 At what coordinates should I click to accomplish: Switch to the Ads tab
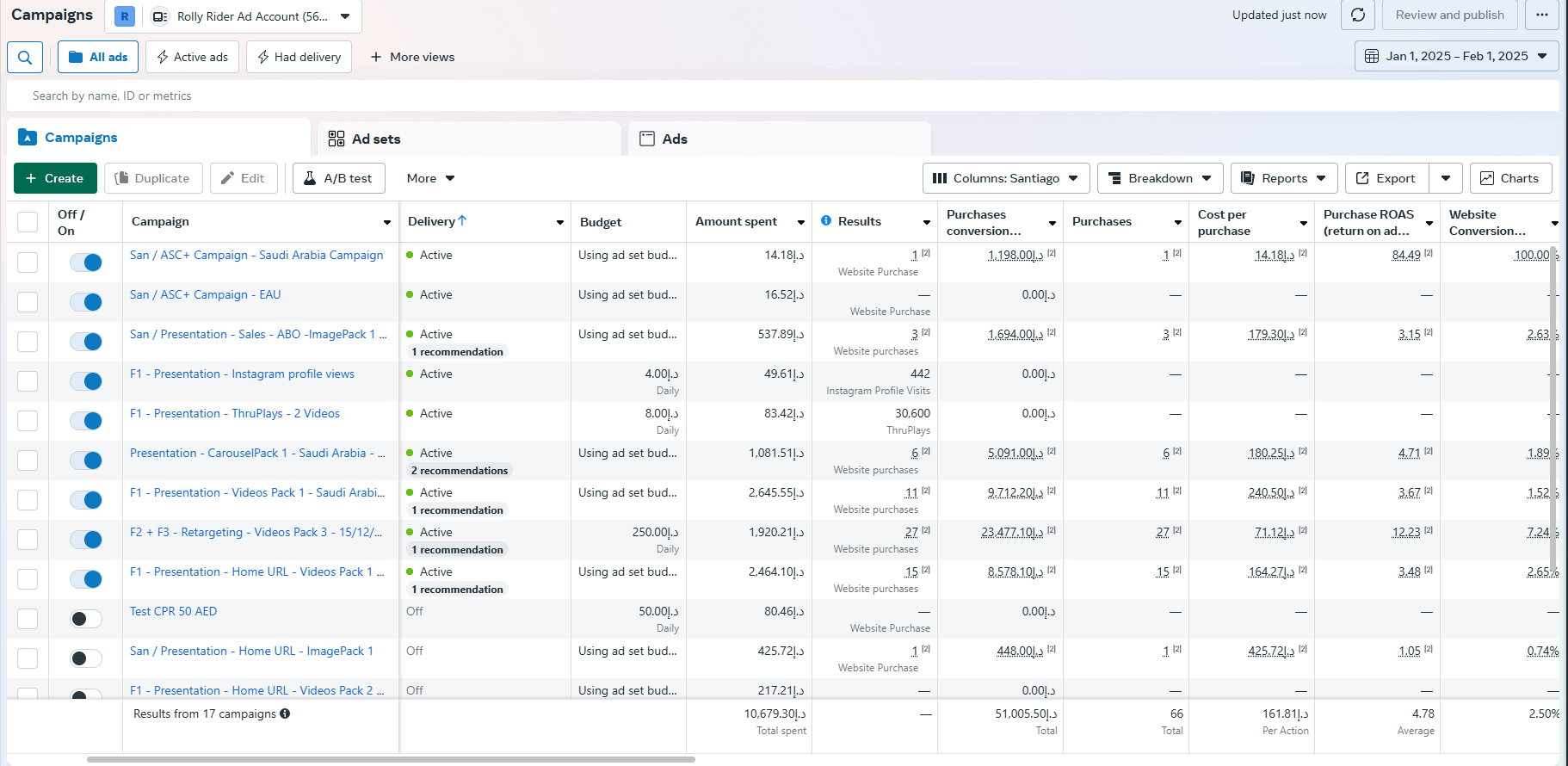(780, 139)
